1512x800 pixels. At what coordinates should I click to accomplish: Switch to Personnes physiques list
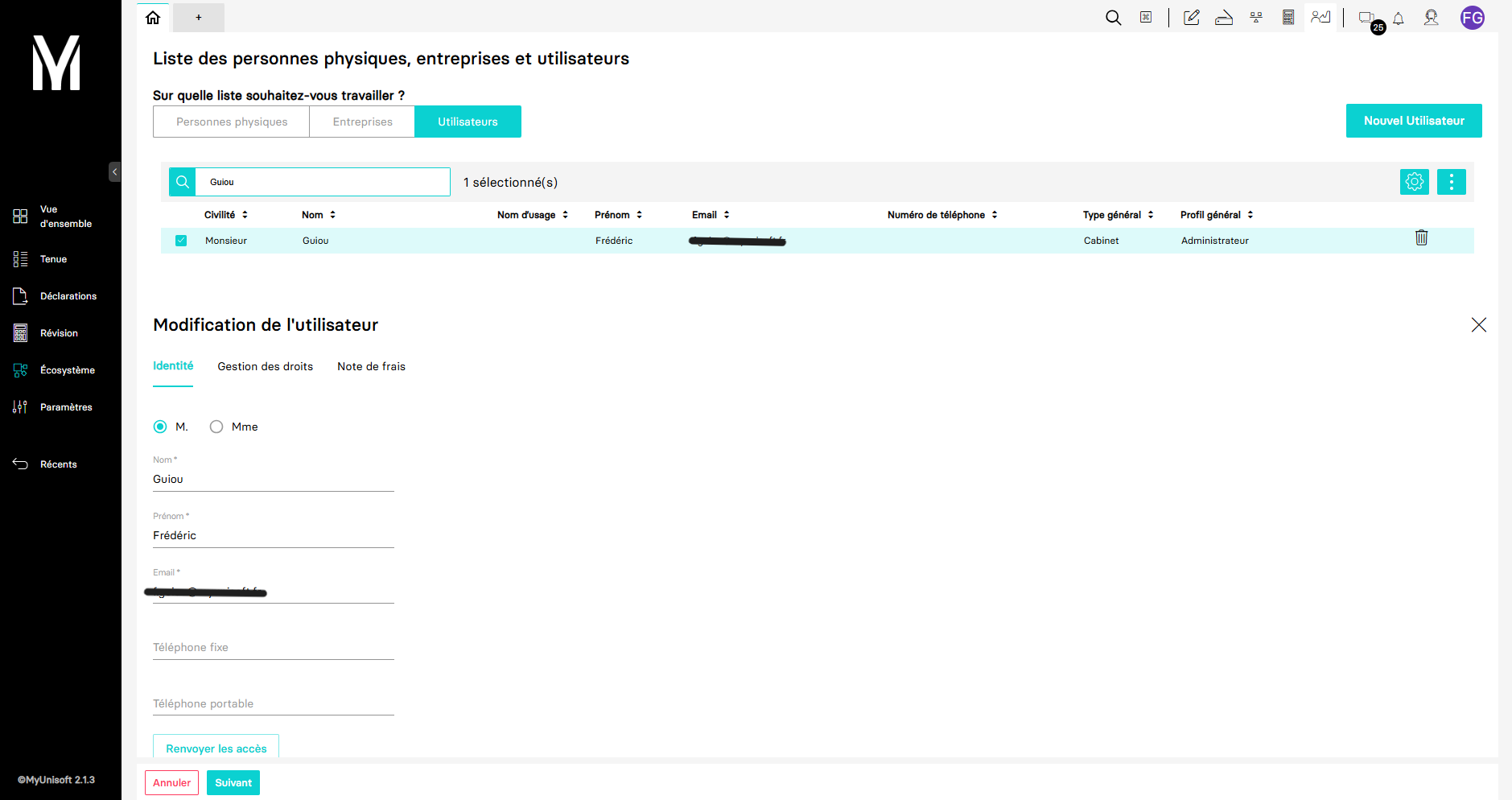(x=232, y=122)
